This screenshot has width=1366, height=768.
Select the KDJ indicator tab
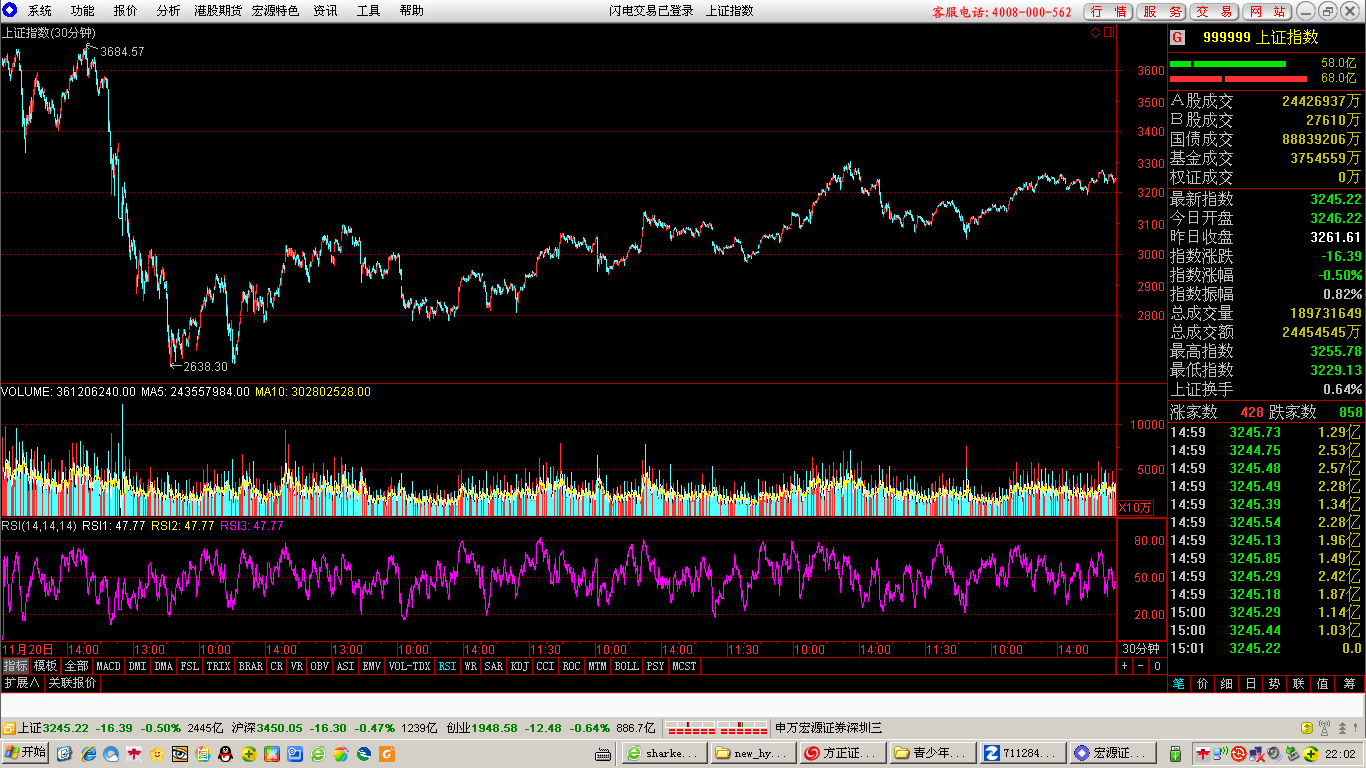click(519, 665)
